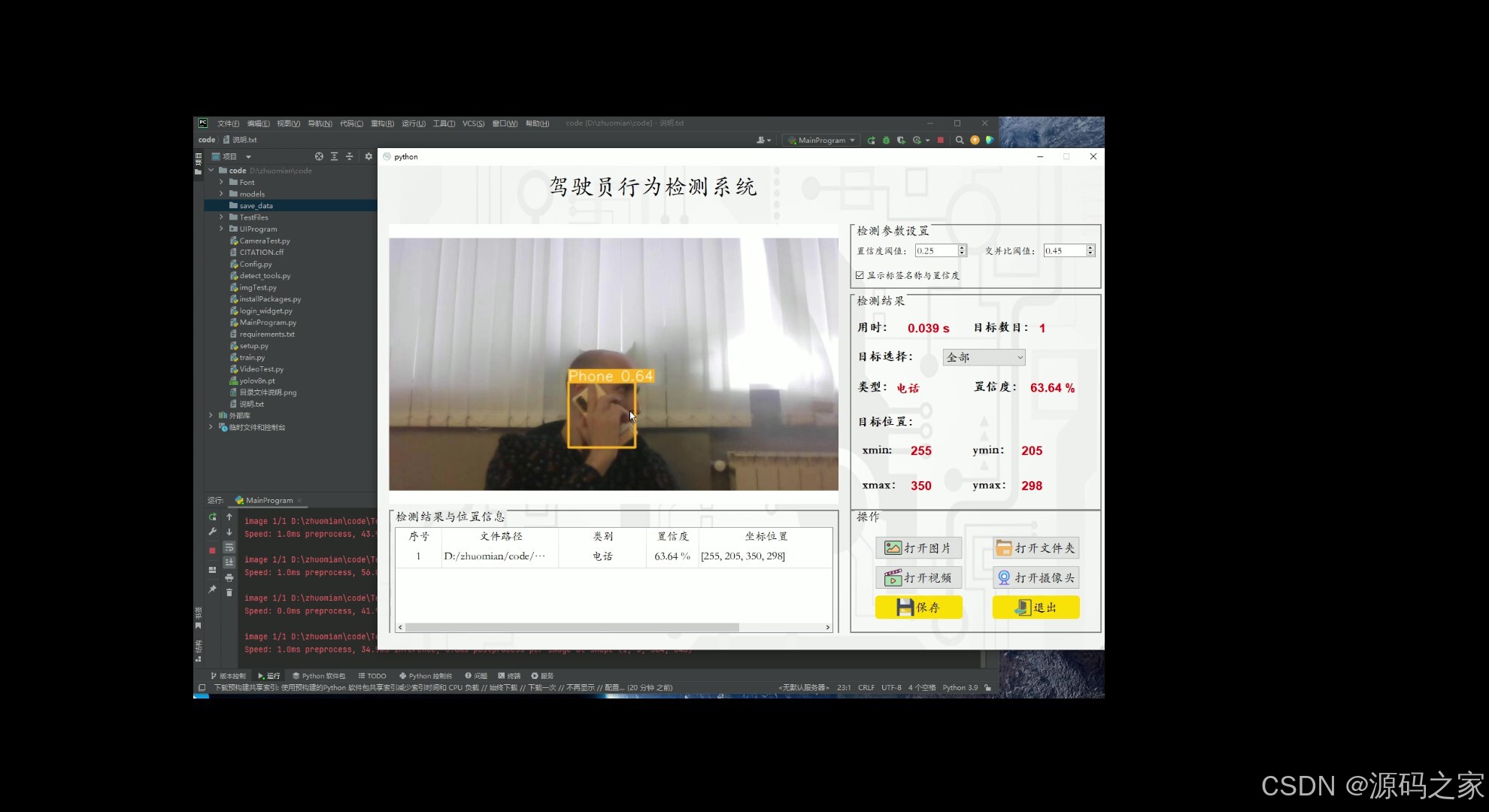1489x812 pixels.
Task: Print console contents via the printer icon
Action: [229, 577]
